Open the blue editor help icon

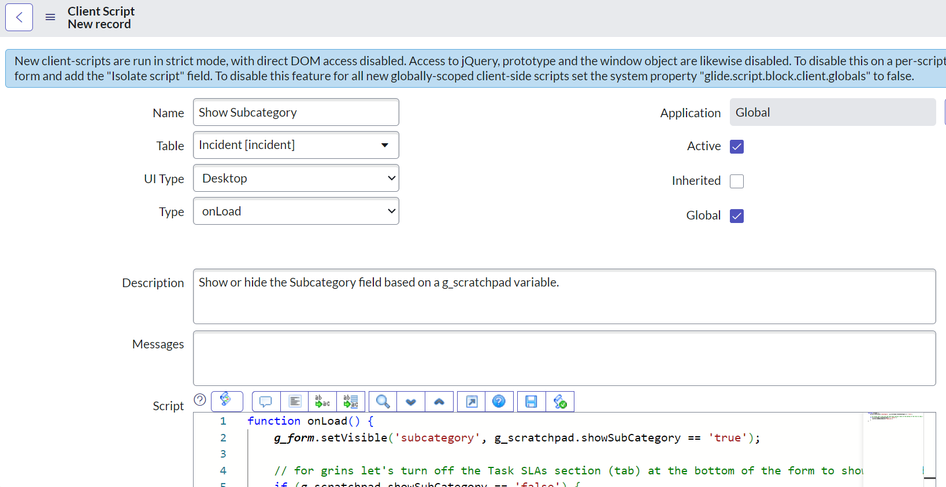click(499, 401)
